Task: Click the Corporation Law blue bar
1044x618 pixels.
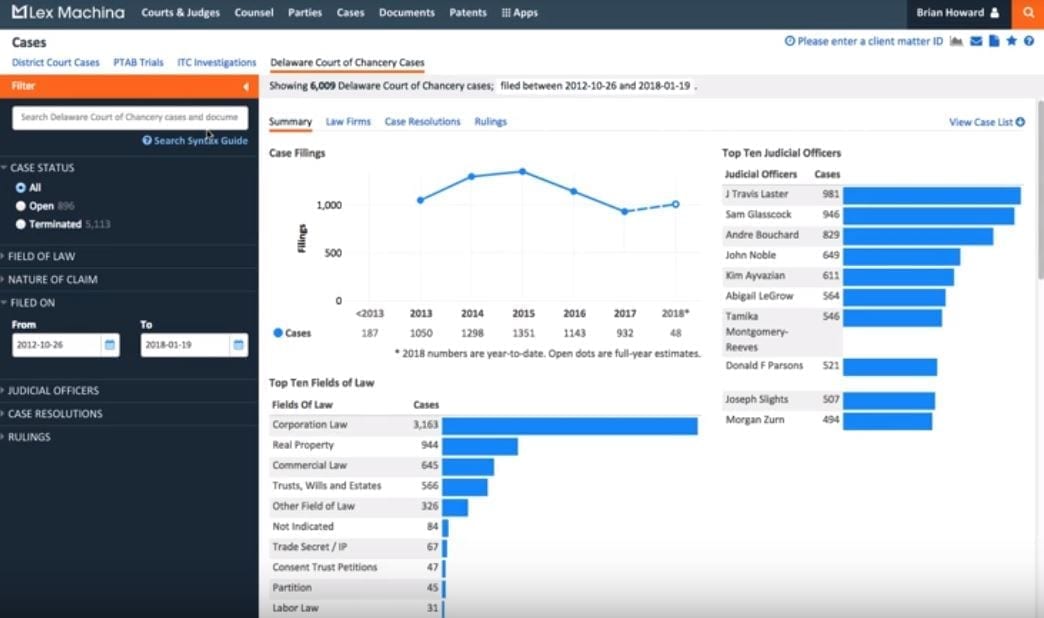Action: point(569,425)
